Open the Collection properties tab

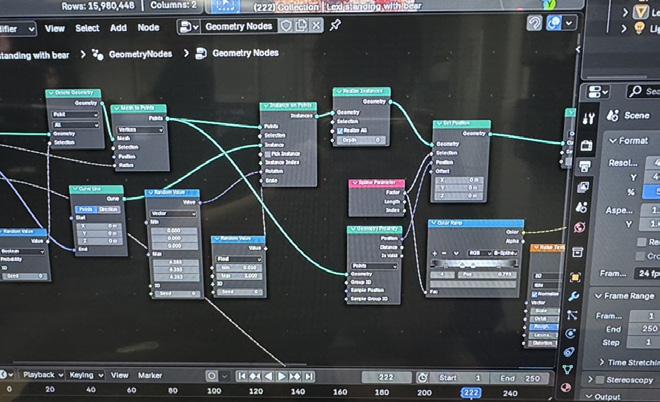point(578,252)
